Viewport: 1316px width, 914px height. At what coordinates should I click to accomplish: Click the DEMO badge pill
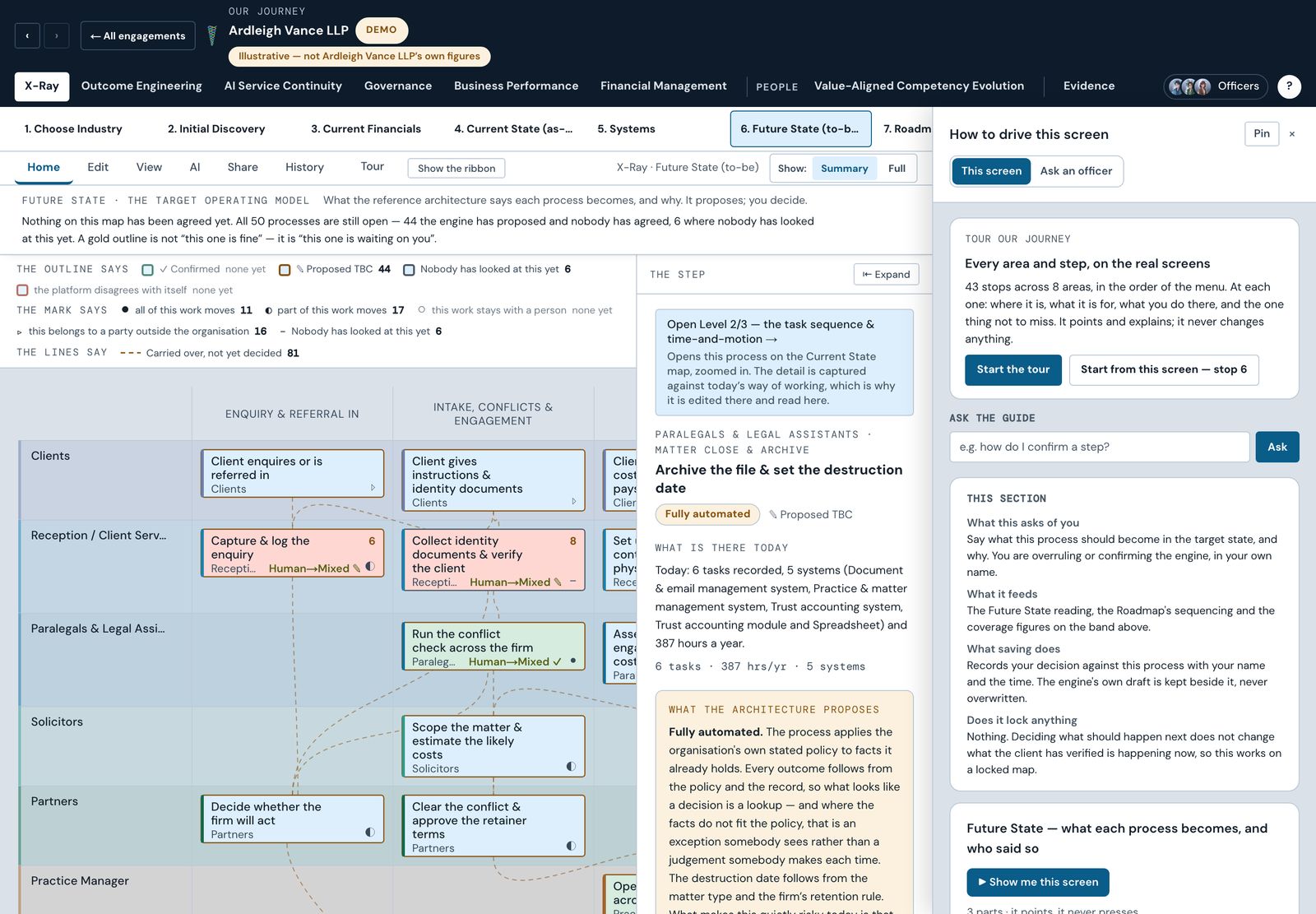pos(382,30)
